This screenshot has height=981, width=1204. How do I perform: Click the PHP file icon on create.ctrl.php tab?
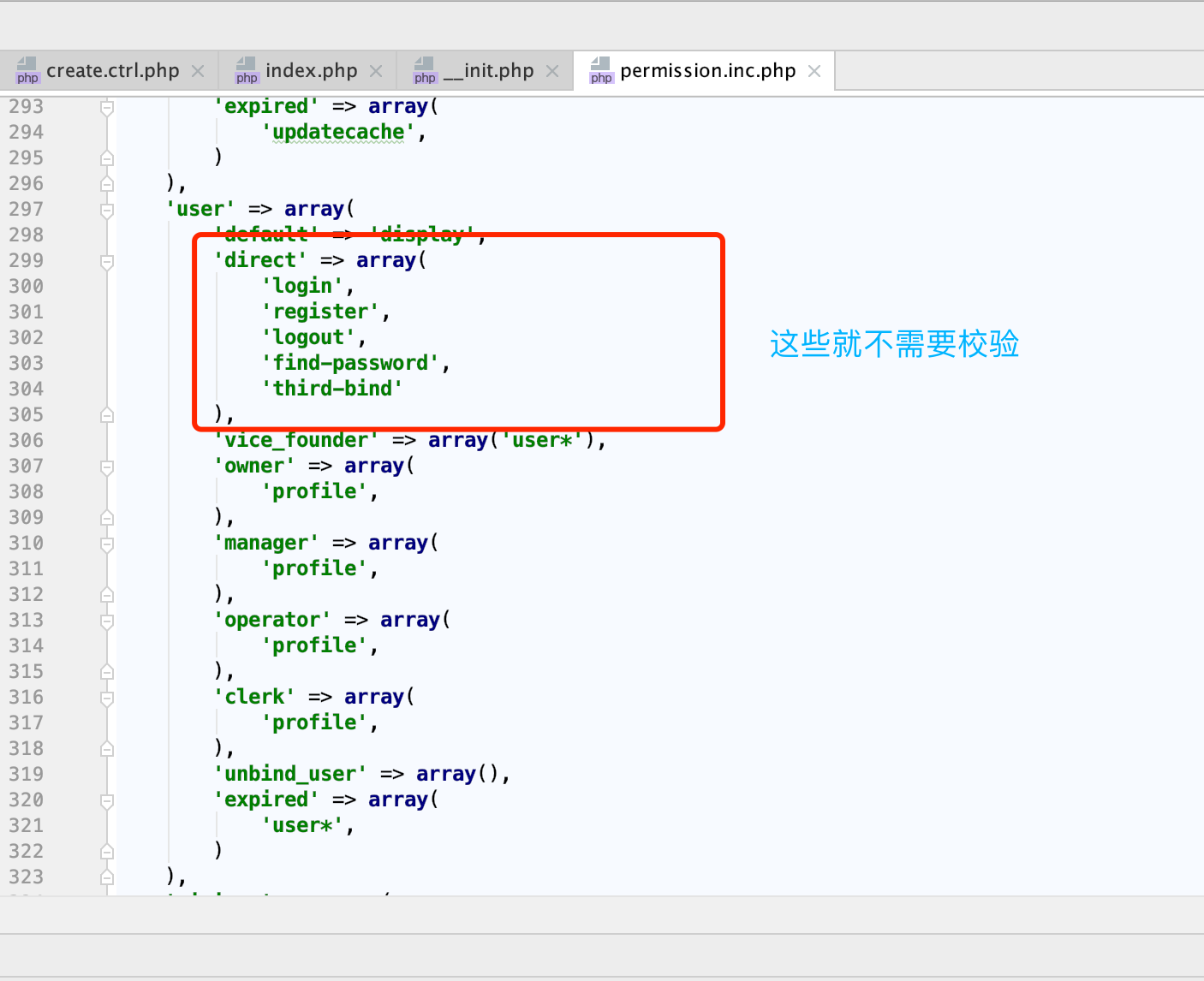pos(27,71)
